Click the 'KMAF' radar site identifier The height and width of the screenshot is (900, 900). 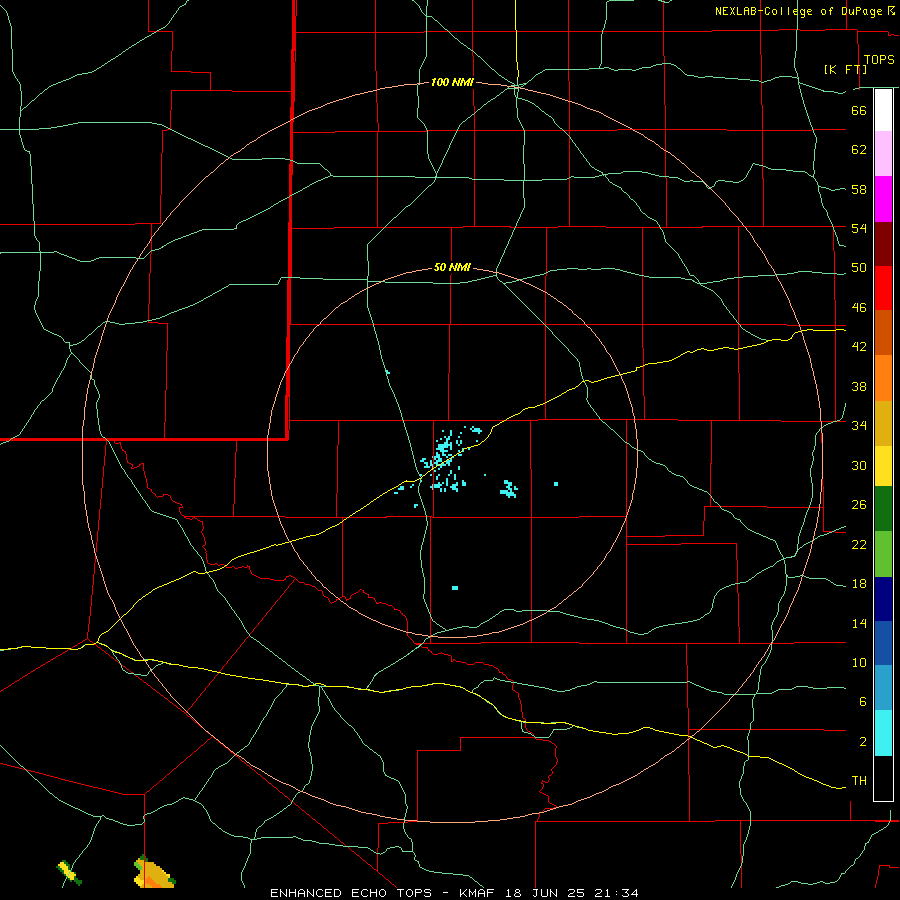[476, 893]
